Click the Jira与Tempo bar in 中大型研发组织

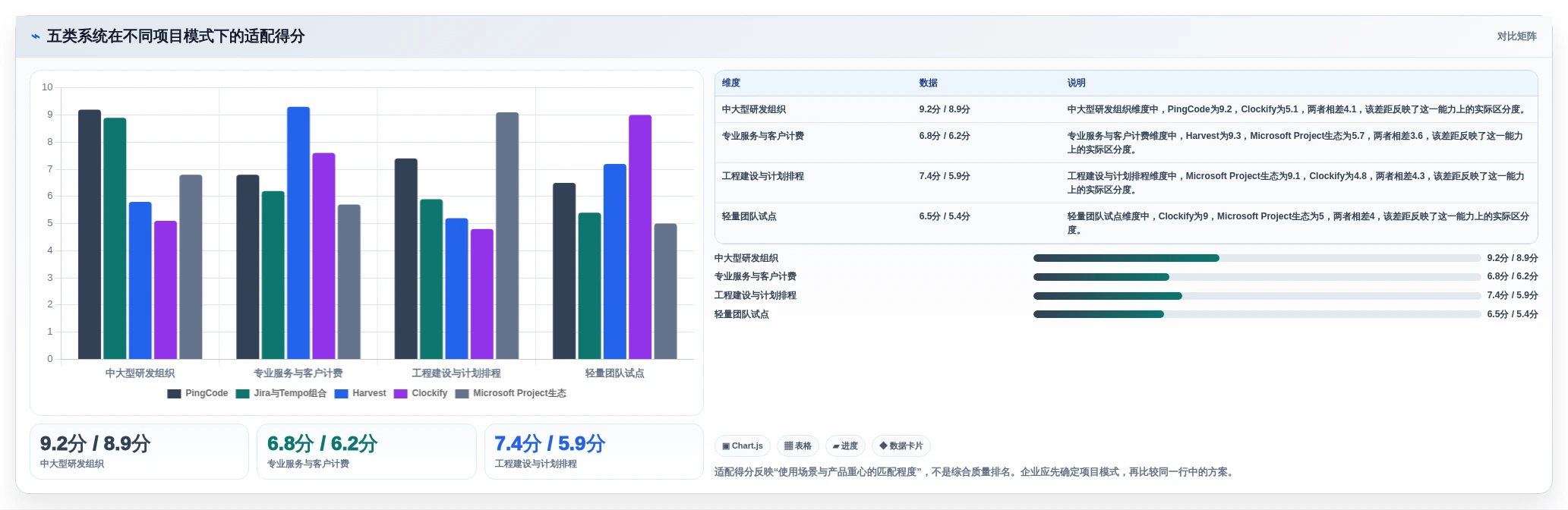[115, 238]
